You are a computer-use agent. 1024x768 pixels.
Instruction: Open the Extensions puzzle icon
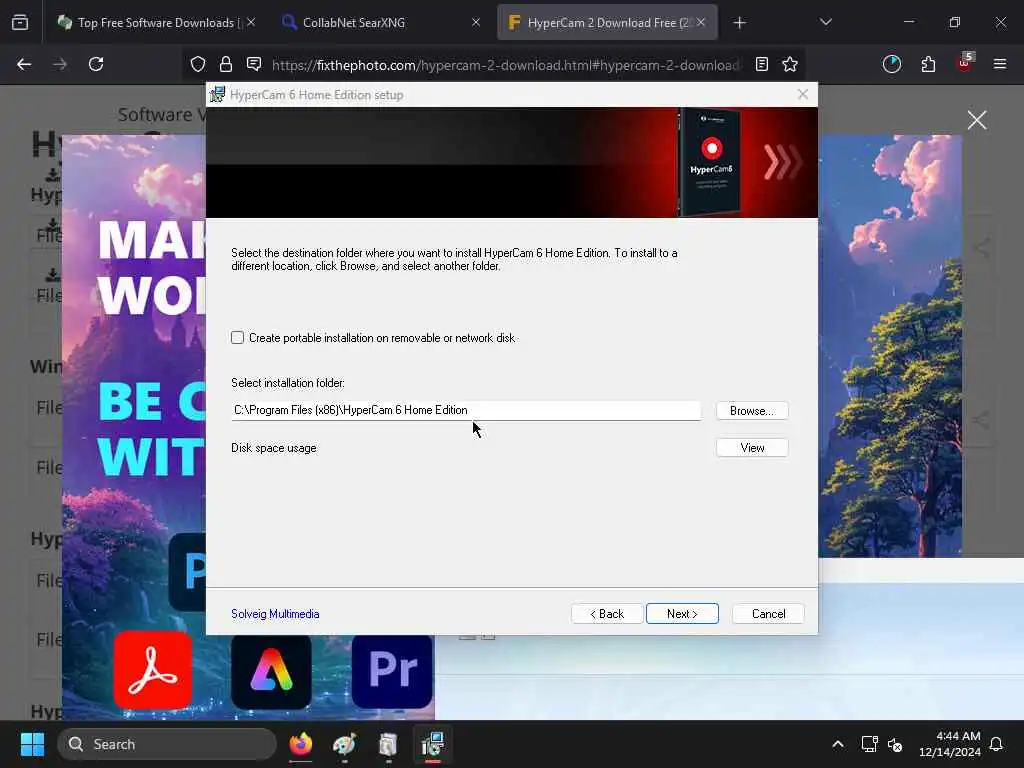[x=928, y=64]
